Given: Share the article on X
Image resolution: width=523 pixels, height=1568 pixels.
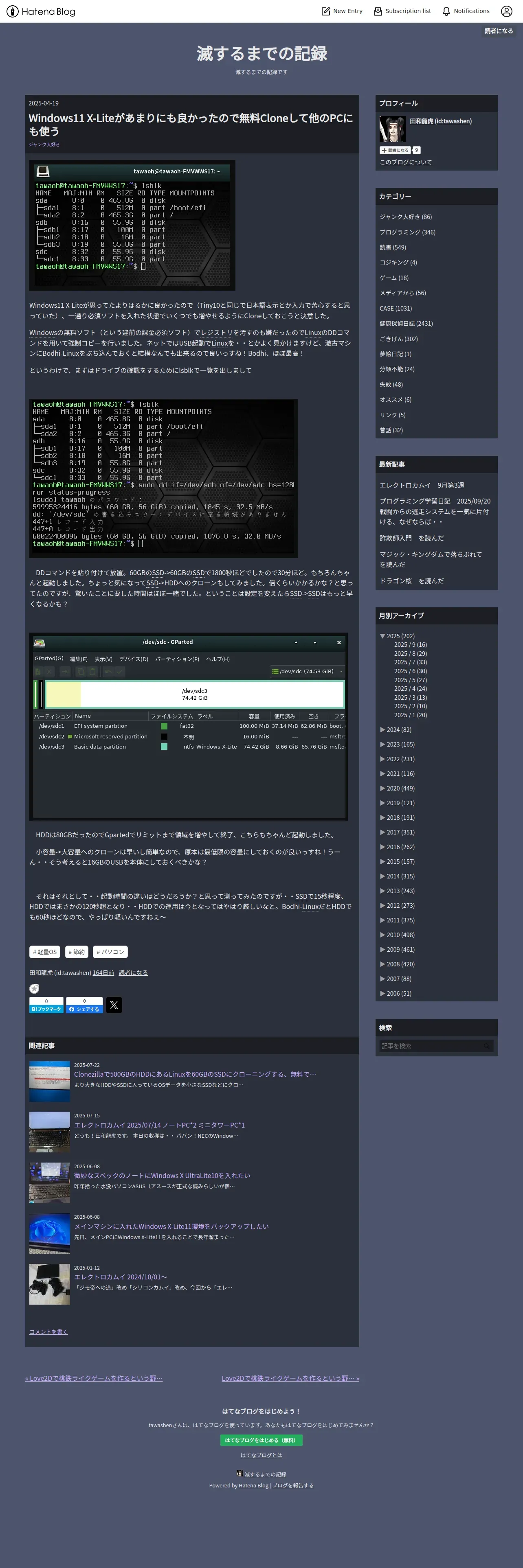Looking at the screenshot, I should coord(114,1005).
